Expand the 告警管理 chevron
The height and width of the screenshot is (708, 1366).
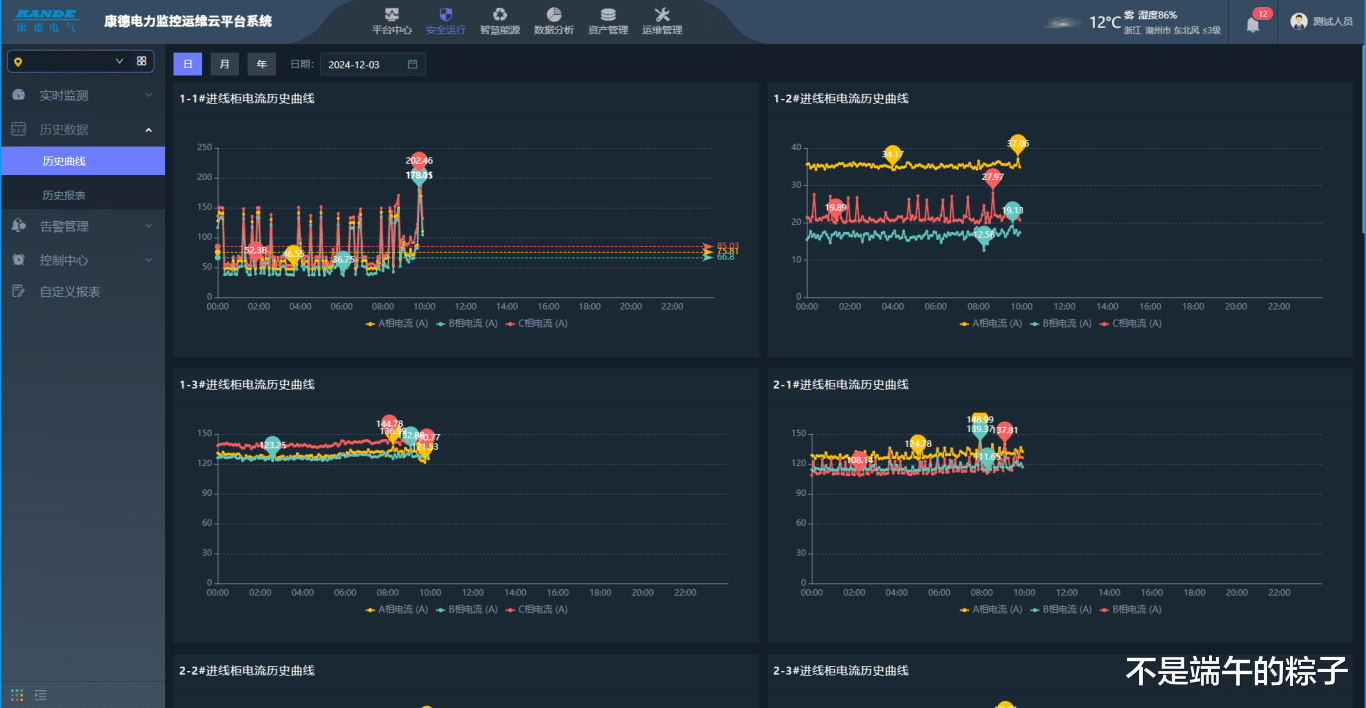tap(148, 226)
